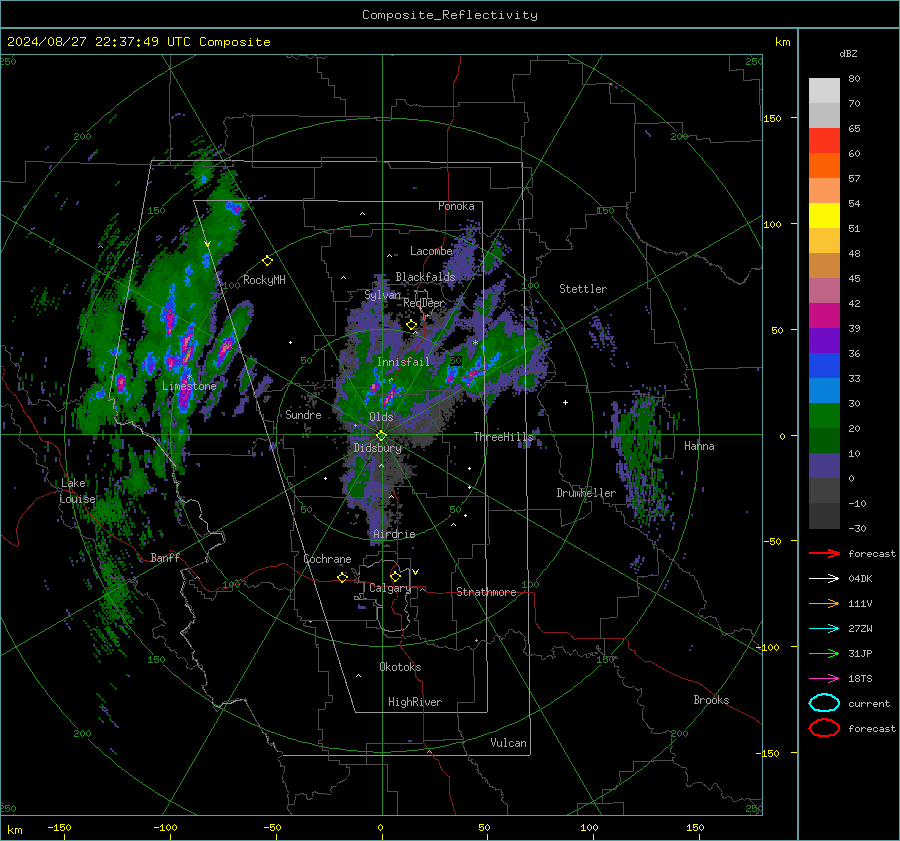This screenshot has height=841, width=900.
Task: Click the bright green 20–30 dBZ swatch
Action: pos(824,416)
